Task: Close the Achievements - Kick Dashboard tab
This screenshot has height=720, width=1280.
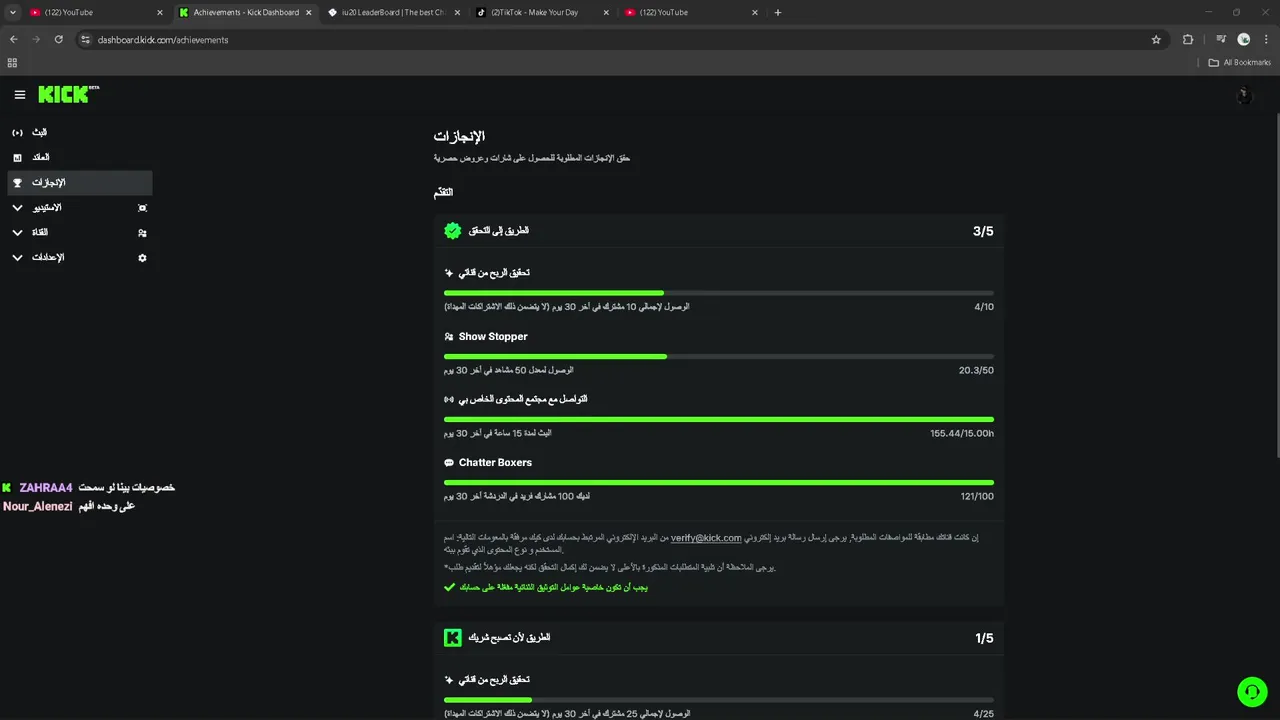Action: (x=308, y=12)
